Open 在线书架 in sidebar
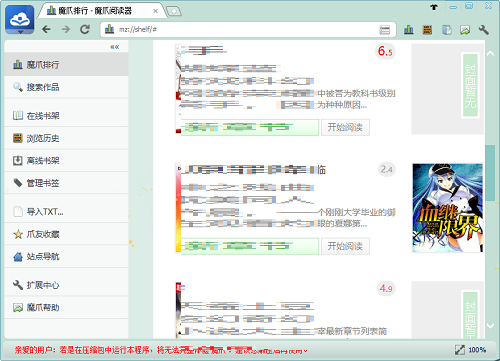This screenshot has width=500, height=361. click(x=66, y=116)
